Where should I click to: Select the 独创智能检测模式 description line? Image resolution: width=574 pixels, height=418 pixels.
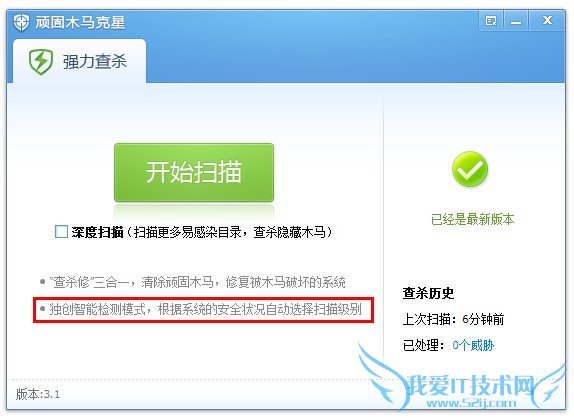(x=201, y=310)
